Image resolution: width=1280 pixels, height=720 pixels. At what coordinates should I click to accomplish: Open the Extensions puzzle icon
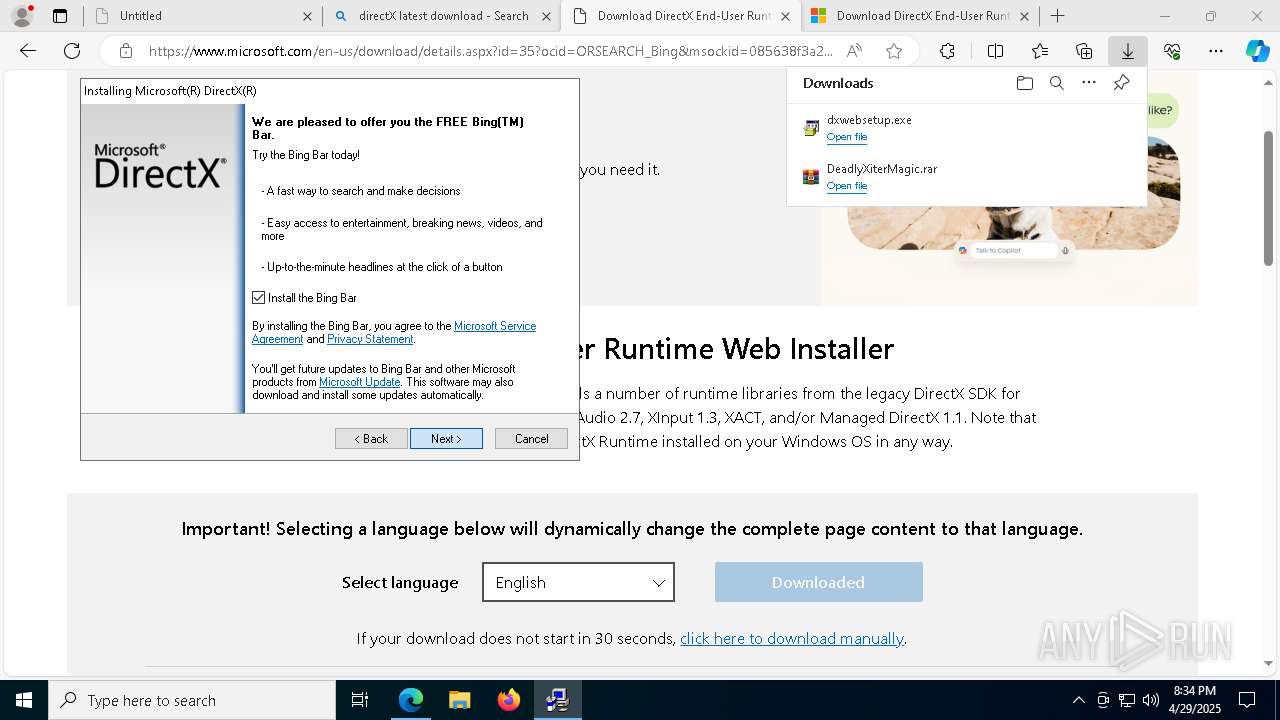coord(947,51)
